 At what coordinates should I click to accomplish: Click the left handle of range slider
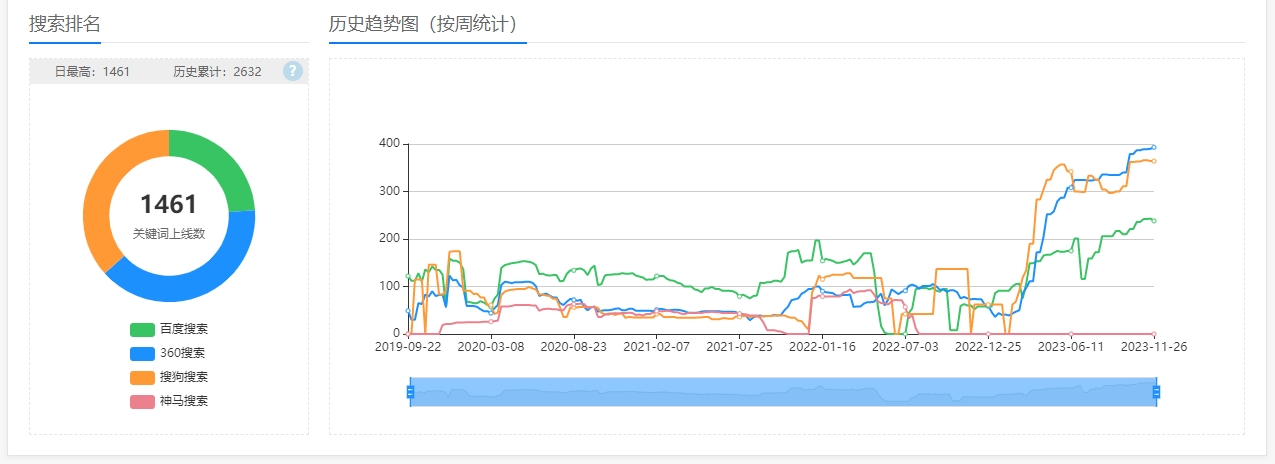[x=410, y=392]
